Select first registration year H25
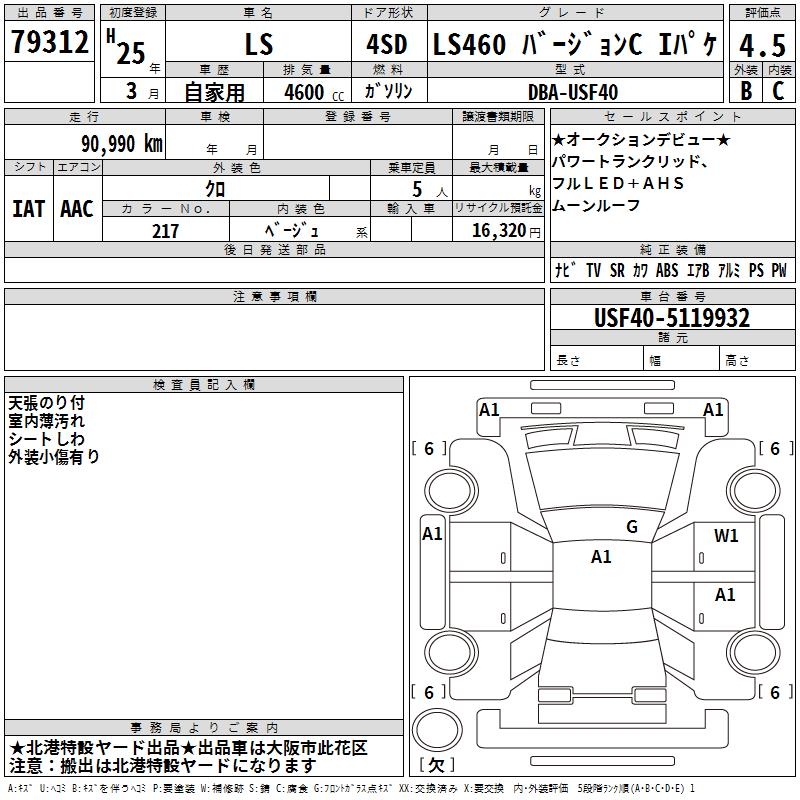 (x=127, y=47)
